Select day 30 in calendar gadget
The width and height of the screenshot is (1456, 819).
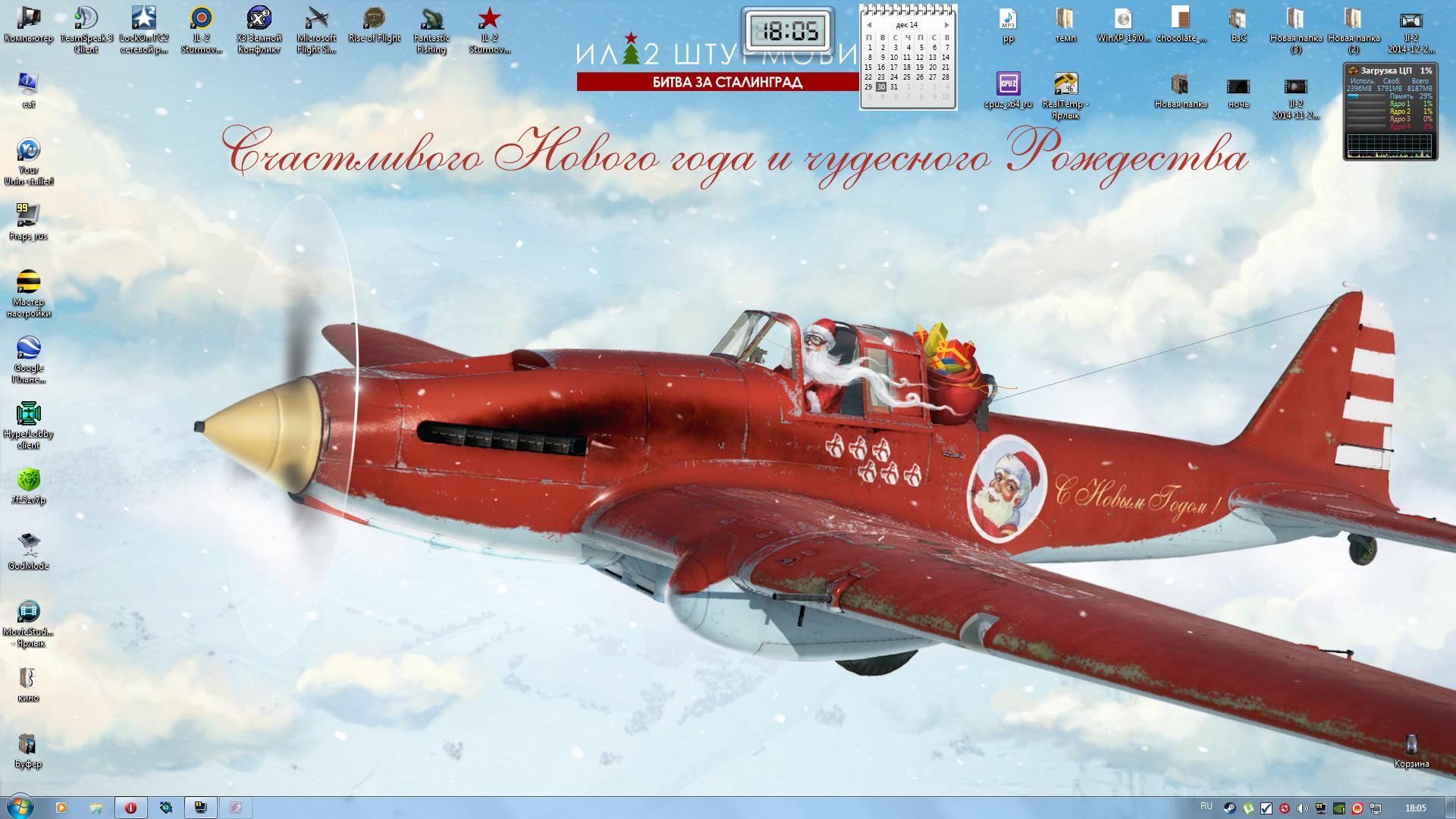tap(880, 87)
